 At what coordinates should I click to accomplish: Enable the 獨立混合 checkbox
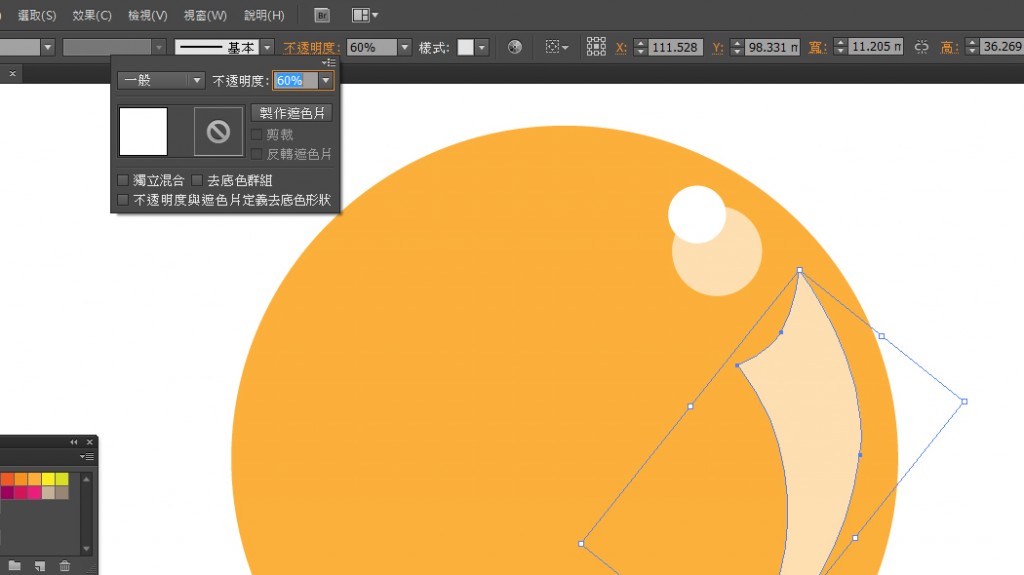[123, 180]
